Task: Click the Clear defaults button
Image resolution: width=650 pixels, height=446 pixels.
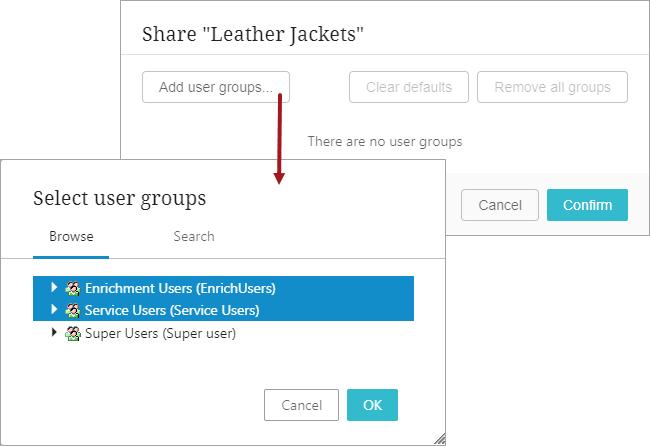Action: coord(409,87)
